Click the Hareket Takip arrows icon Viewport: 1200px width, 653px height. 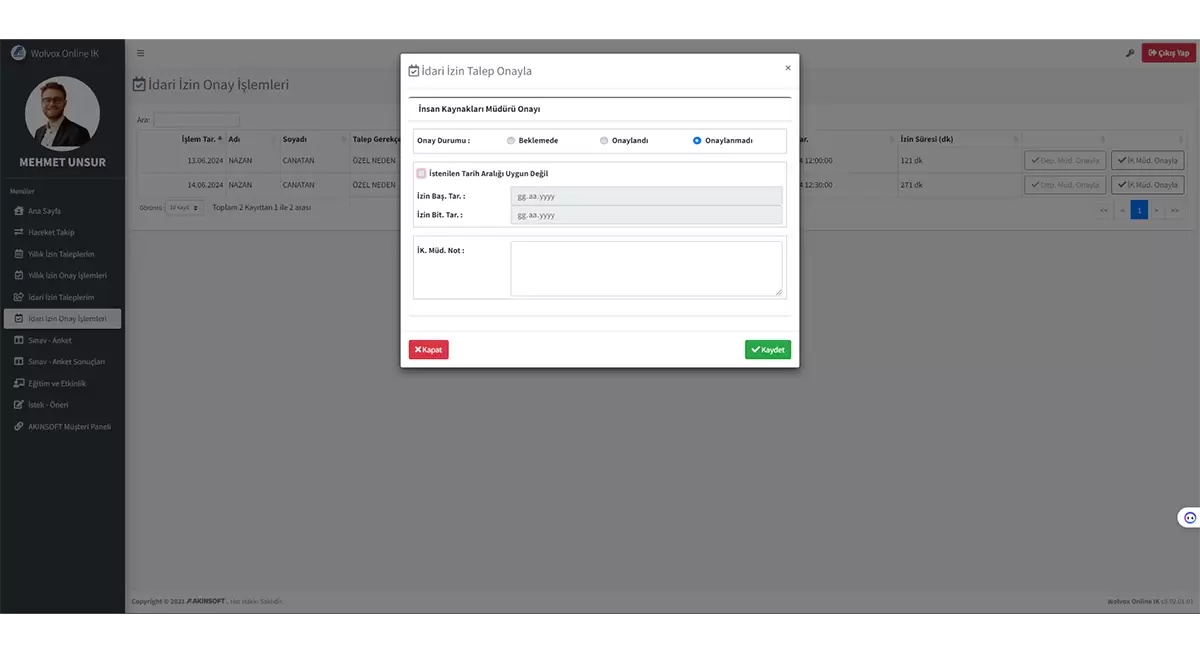[x=18, y=232]
